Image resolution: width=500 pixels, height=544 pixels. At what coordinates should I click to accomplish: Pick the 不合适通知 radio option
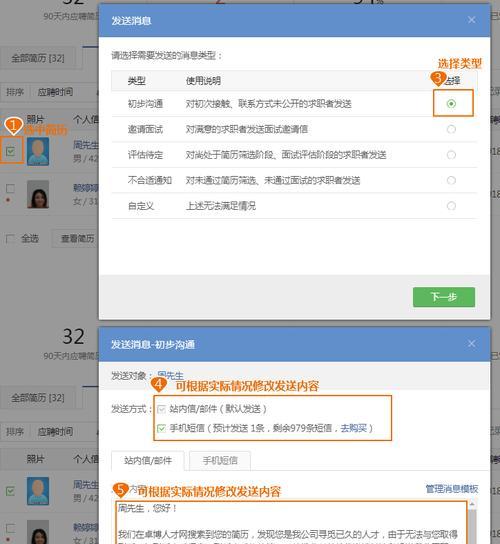451,180
